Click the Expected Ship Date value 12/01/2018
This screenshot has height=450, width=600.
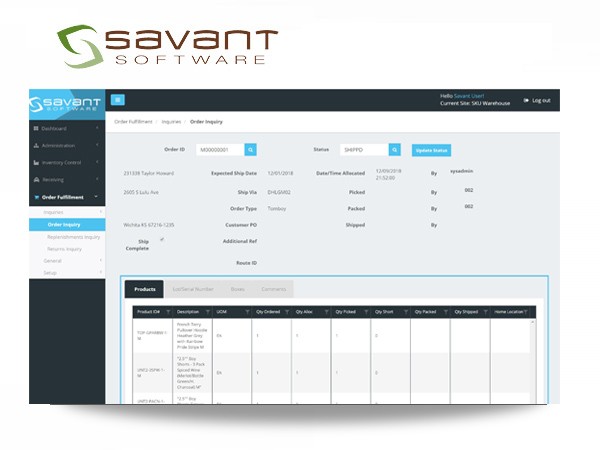coord(280,173)
